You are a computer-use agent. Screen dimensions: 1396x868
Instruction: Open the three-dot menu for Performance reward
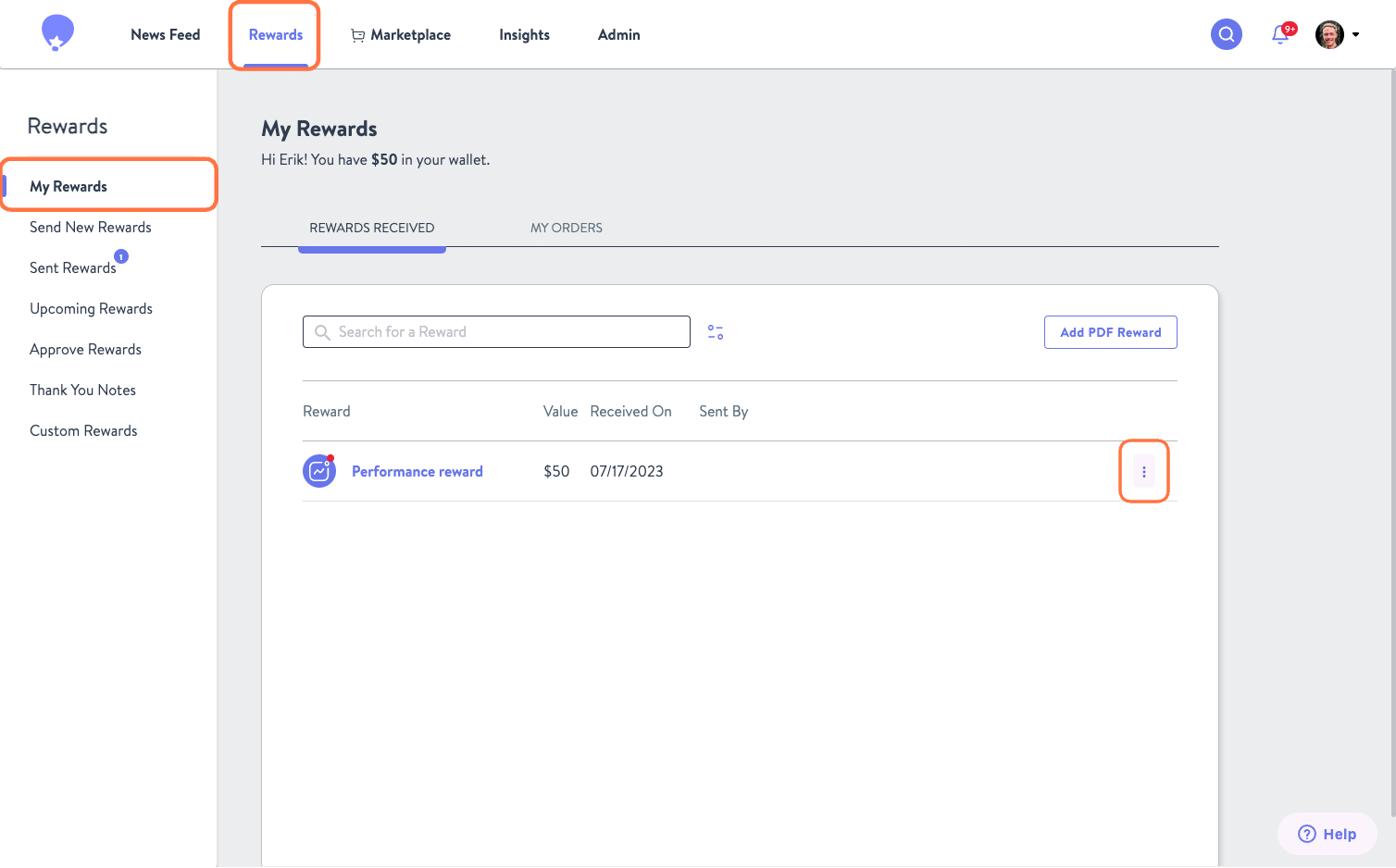pos(1144,472)
